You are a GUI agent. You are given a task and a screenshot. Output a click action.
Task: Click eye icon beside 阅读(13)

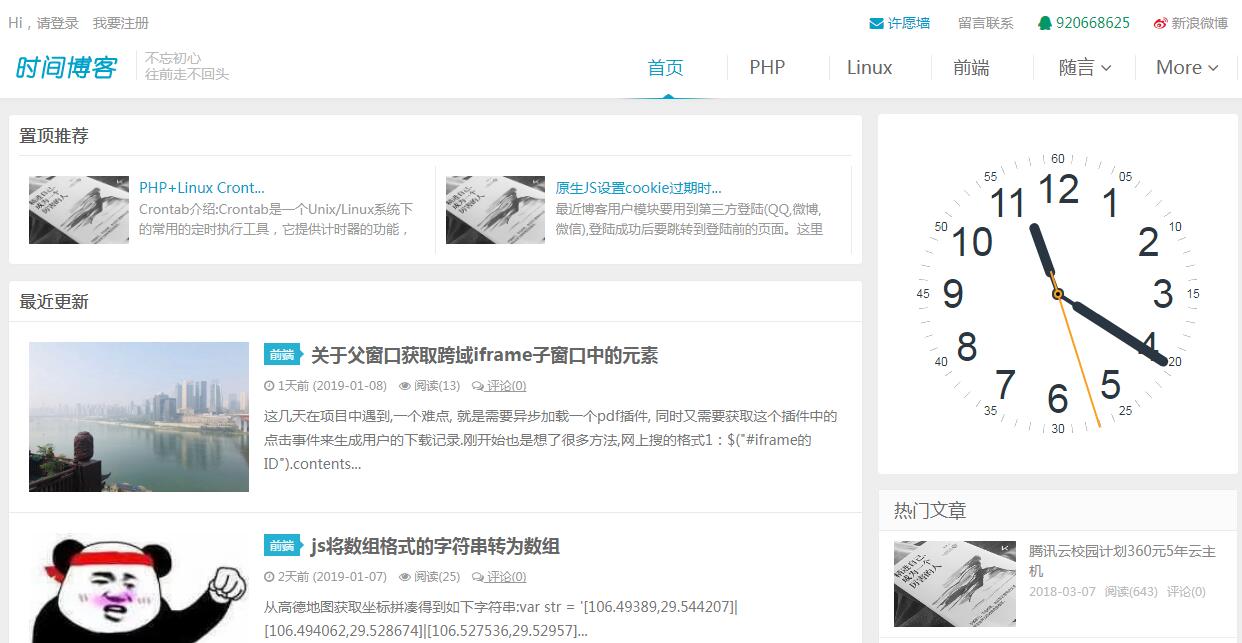[x=405, y=386]
